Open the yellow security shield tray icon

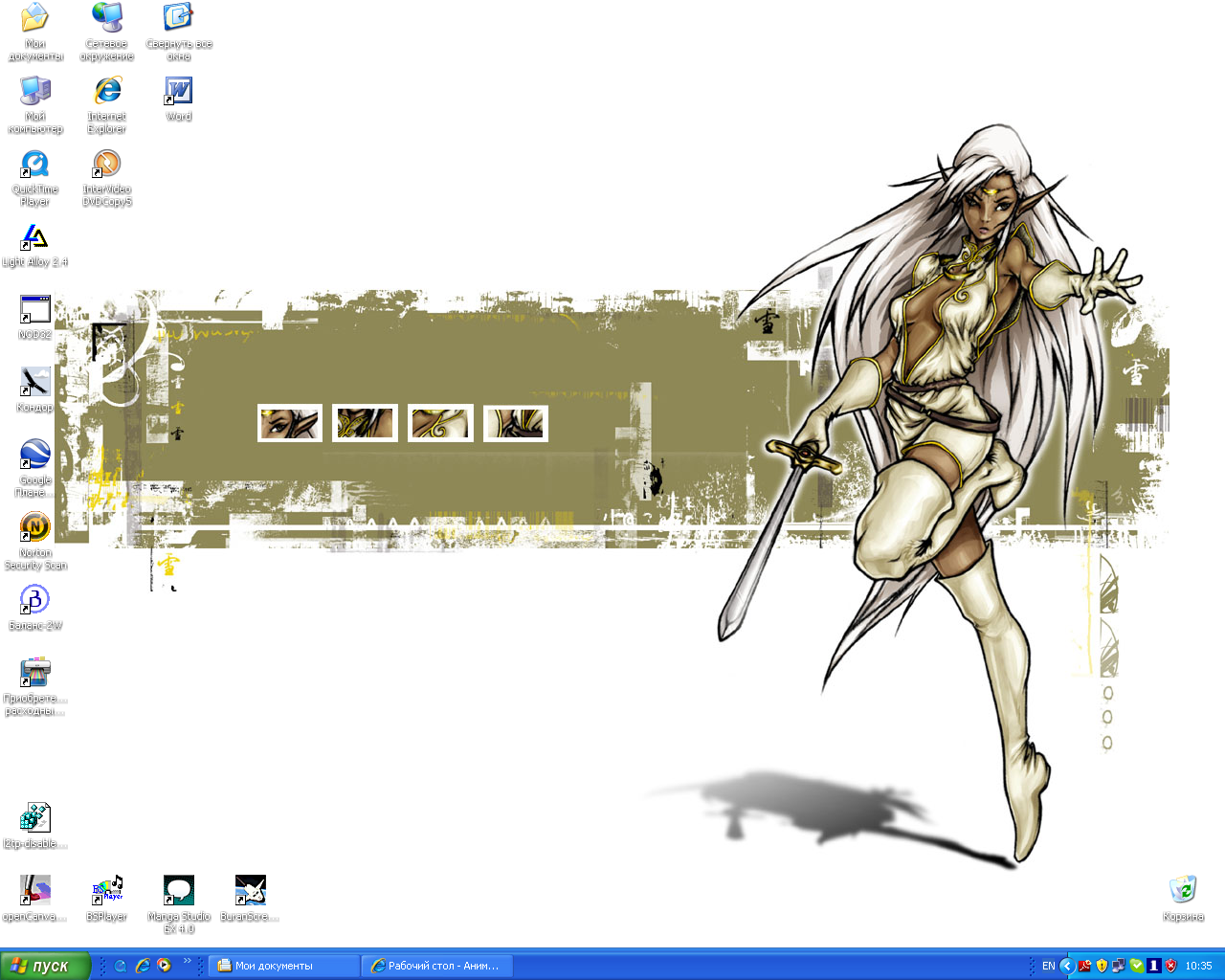[1102, 966]
